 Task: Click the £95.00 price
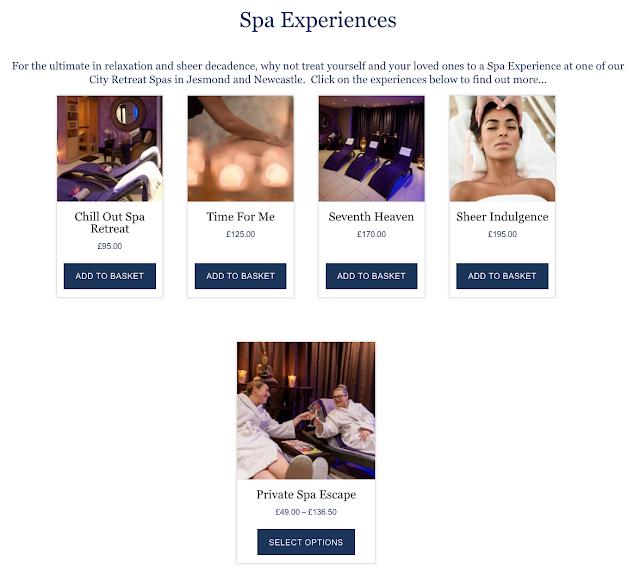coord(110,246)
